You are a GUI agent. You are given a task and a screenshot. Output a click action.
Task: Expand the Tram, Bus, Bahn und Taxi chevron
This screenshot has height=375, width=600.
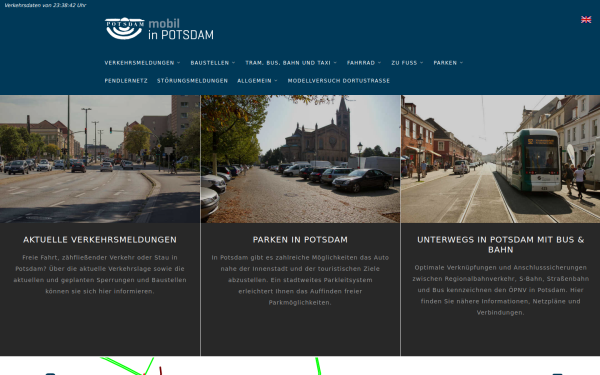coord(335,63)
